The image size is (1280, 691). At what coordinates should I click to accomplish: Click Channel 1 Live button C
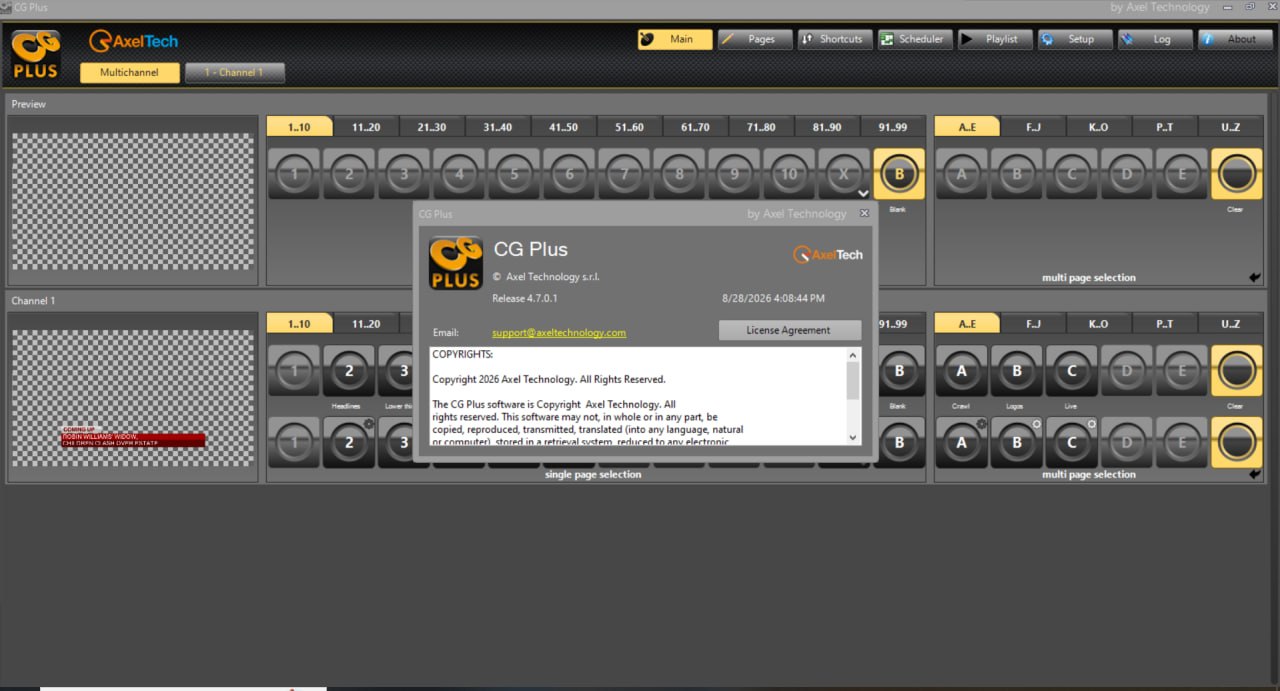(x=1072, y=371)
